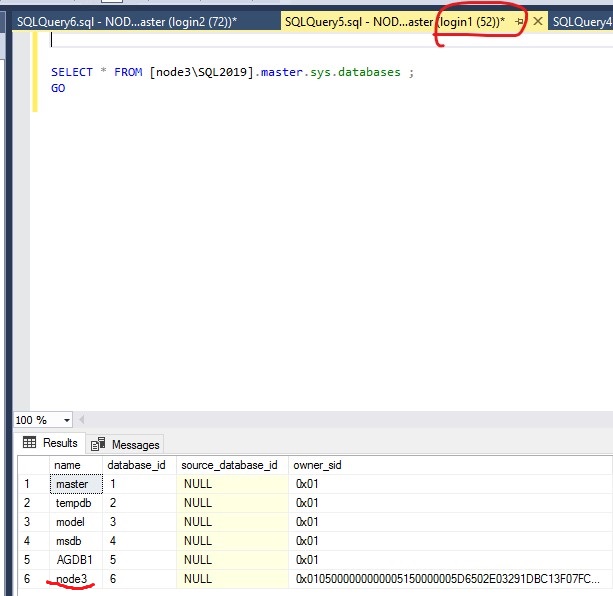This screenshot has height=596, width=613.
Task: Click the Results grid icon
Action: (x=29, y=442)
